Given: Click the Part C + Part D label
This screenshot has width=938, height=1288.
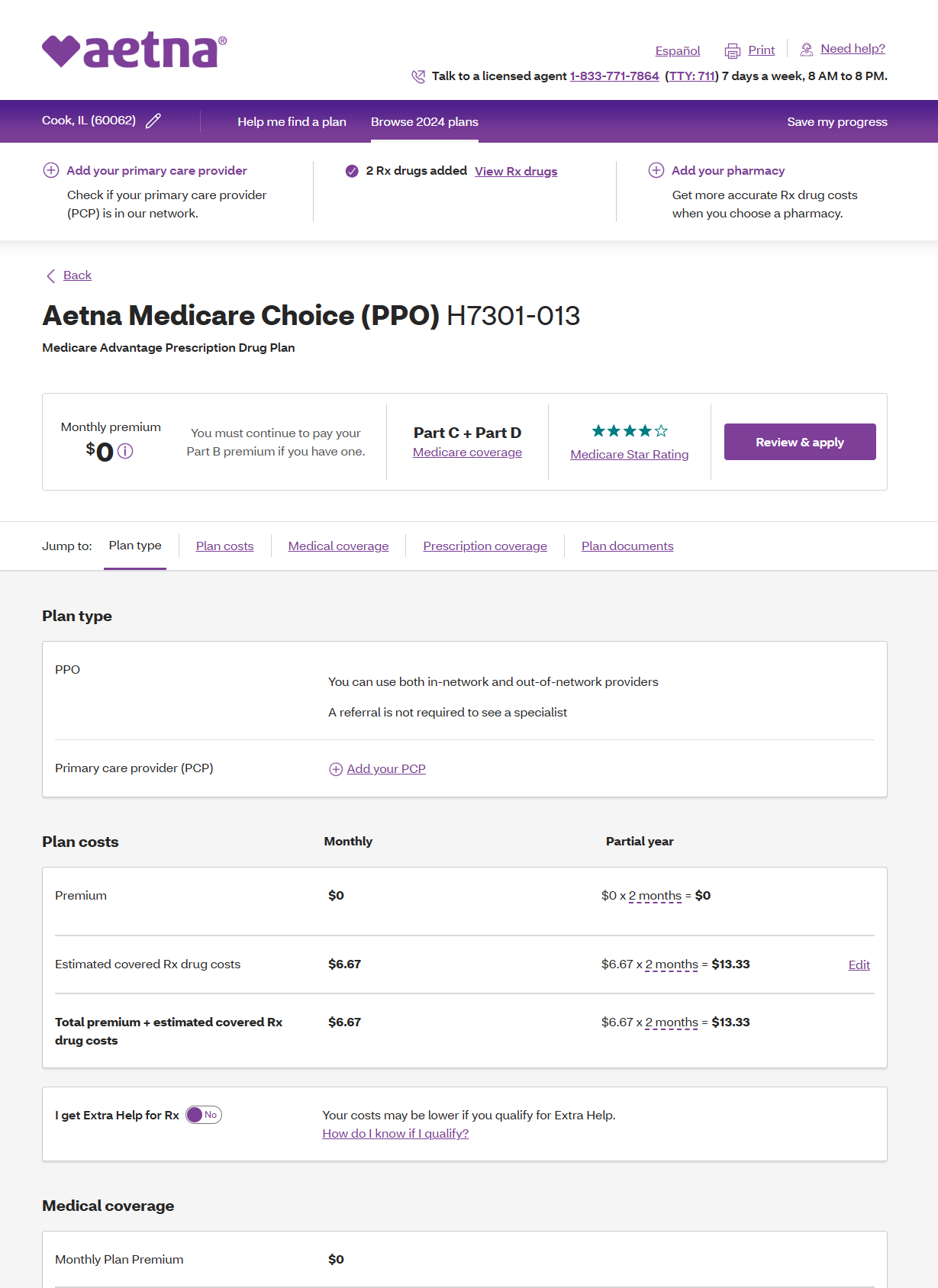Looking at the screenshot, I should tap(467, 433).
